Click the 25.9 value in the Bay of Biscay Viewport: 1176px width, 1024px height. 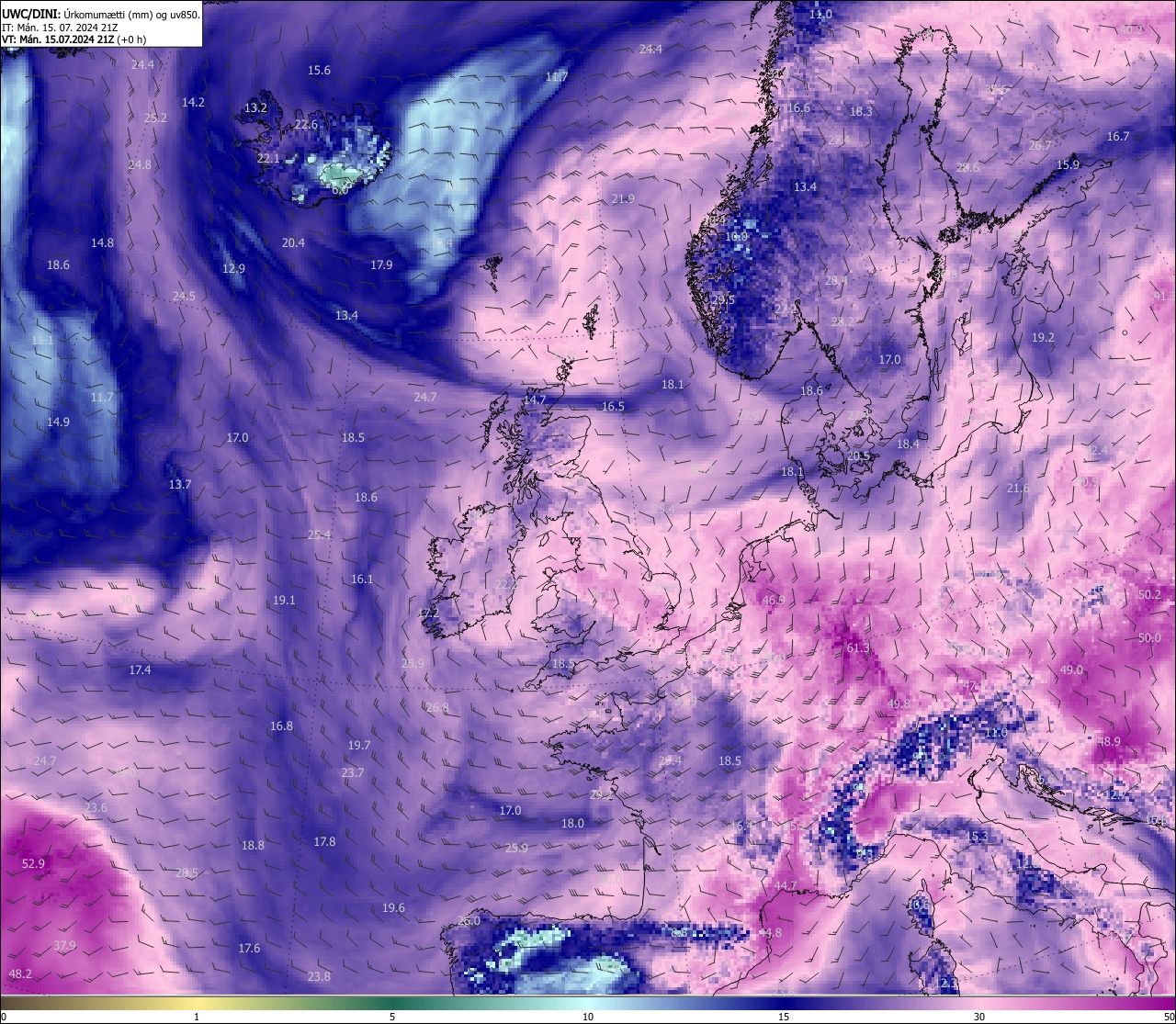[x=516, y=849]
